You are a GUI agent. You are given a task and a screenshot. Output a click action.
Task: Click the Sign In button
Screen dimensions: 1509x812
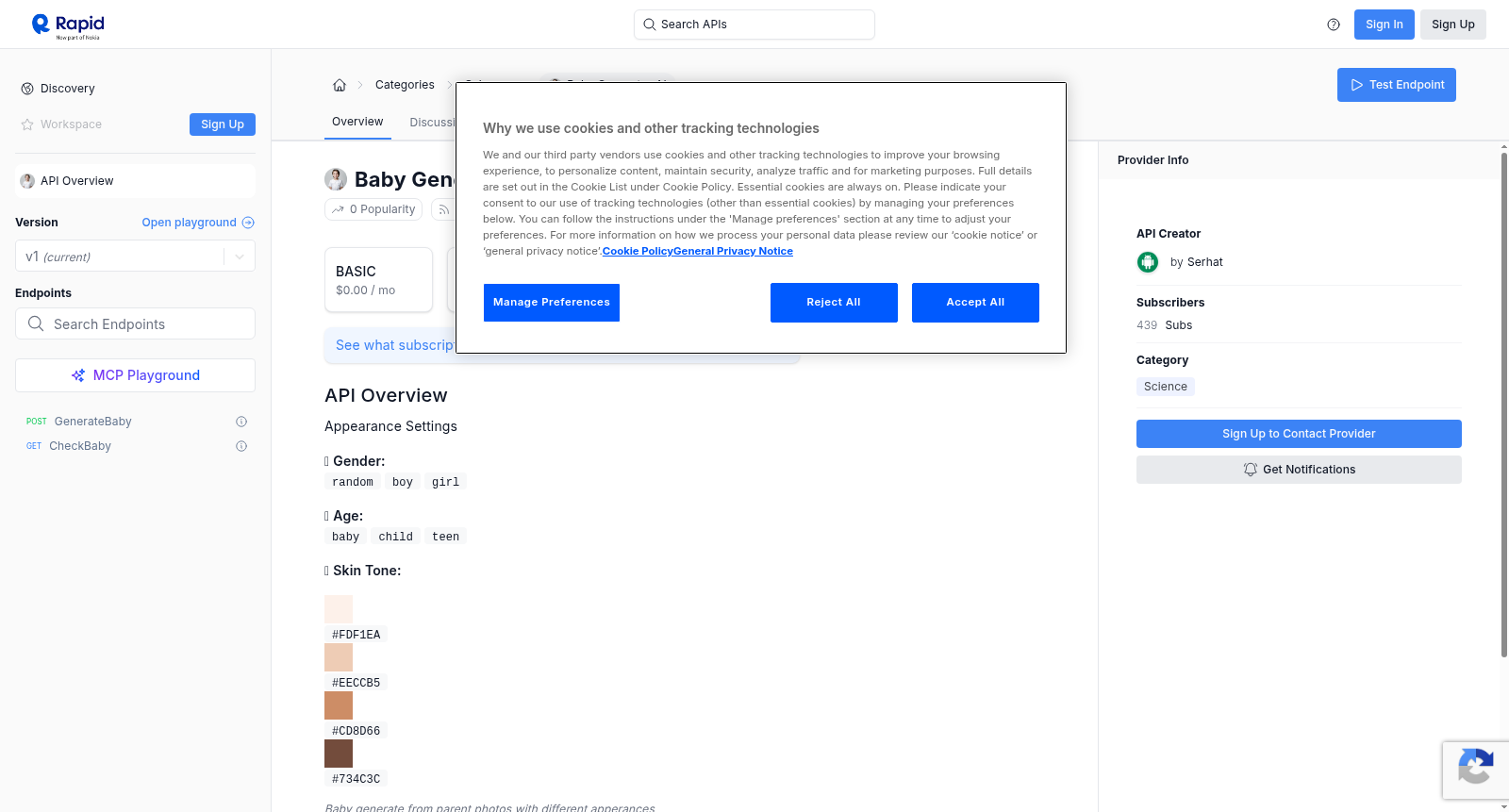coord(1385,25)
